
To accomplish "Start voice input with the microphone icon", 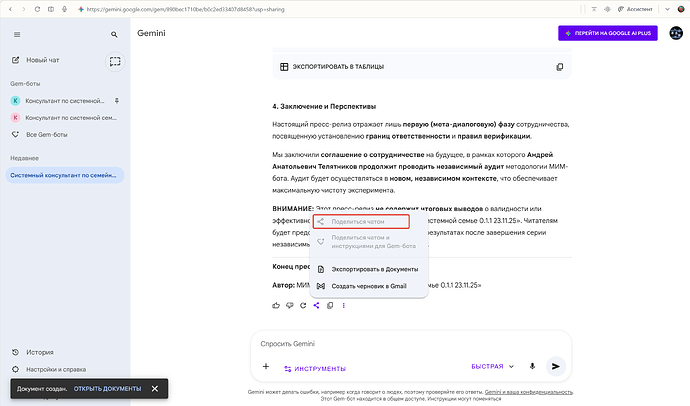I will pos(532,366).
